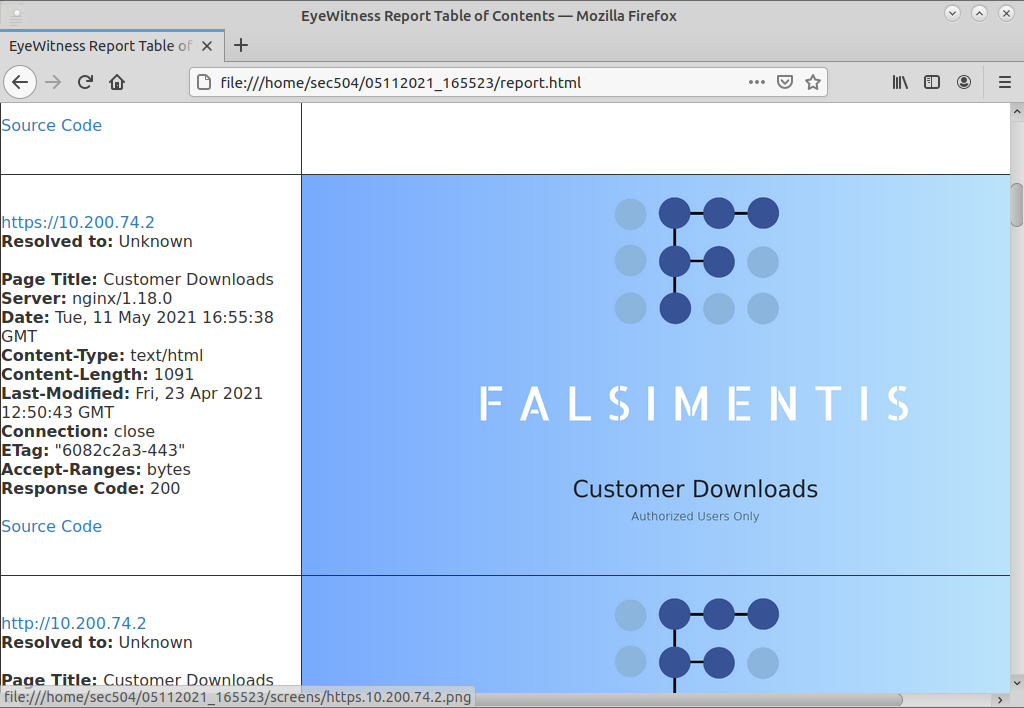Minimize the Firefox window

tap(952, 13)
